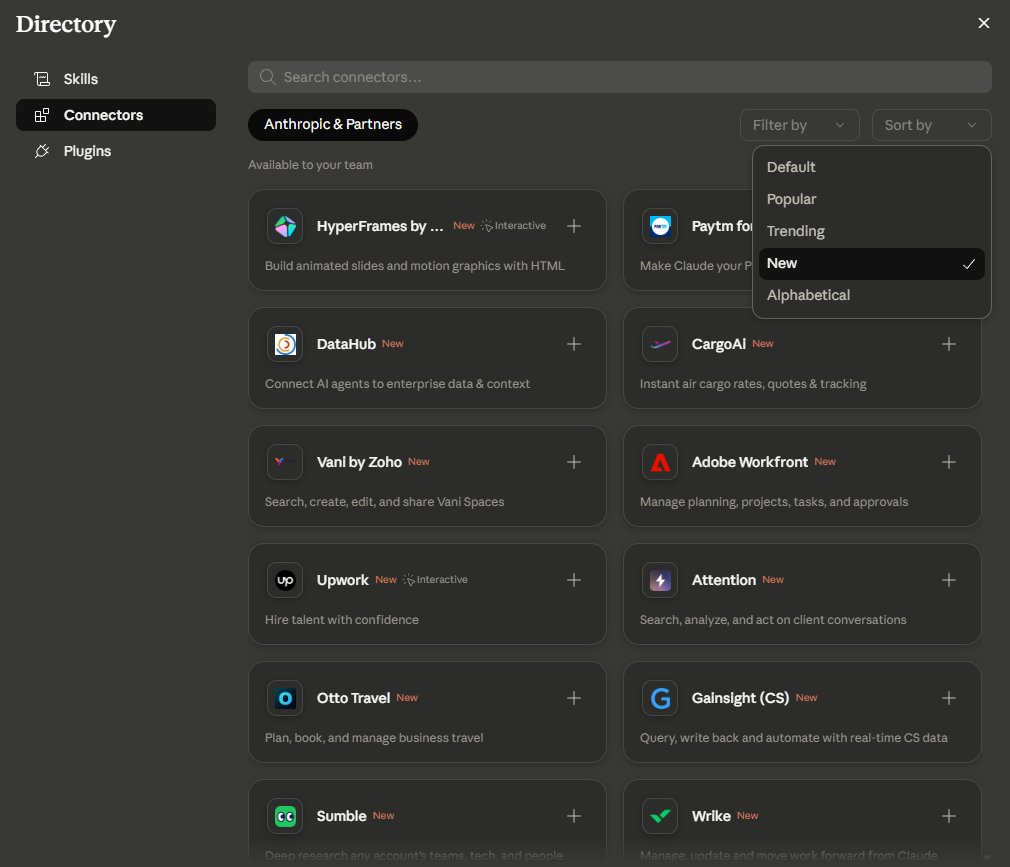The height and width of the screenshot is (867, 1010).
Task: Add the Upwork connector with plus
Action: click(x=574, y=580)
